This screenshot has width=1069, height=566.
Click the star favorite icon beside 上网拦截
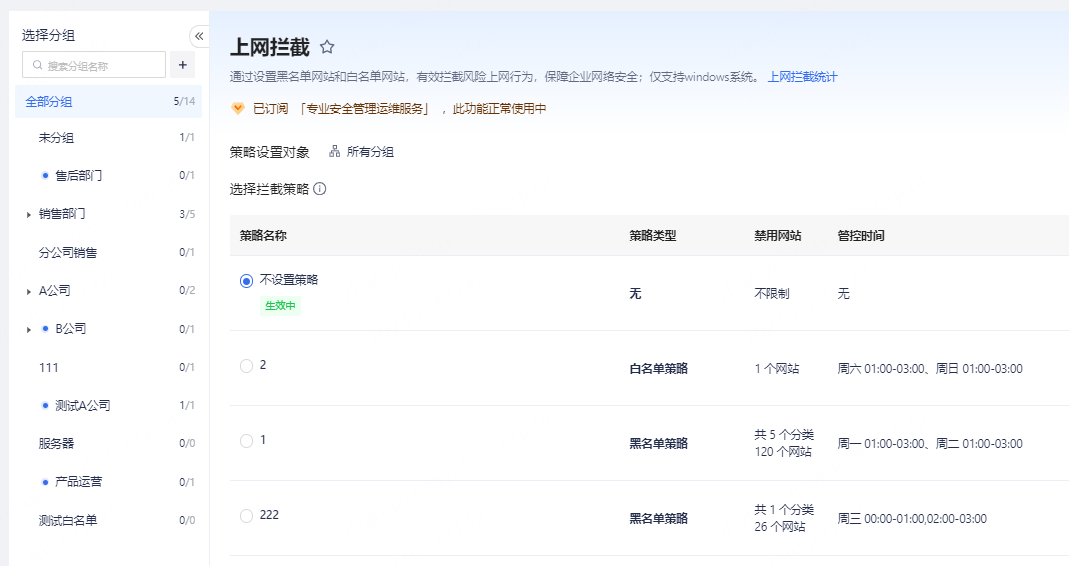tap(327, 47)
